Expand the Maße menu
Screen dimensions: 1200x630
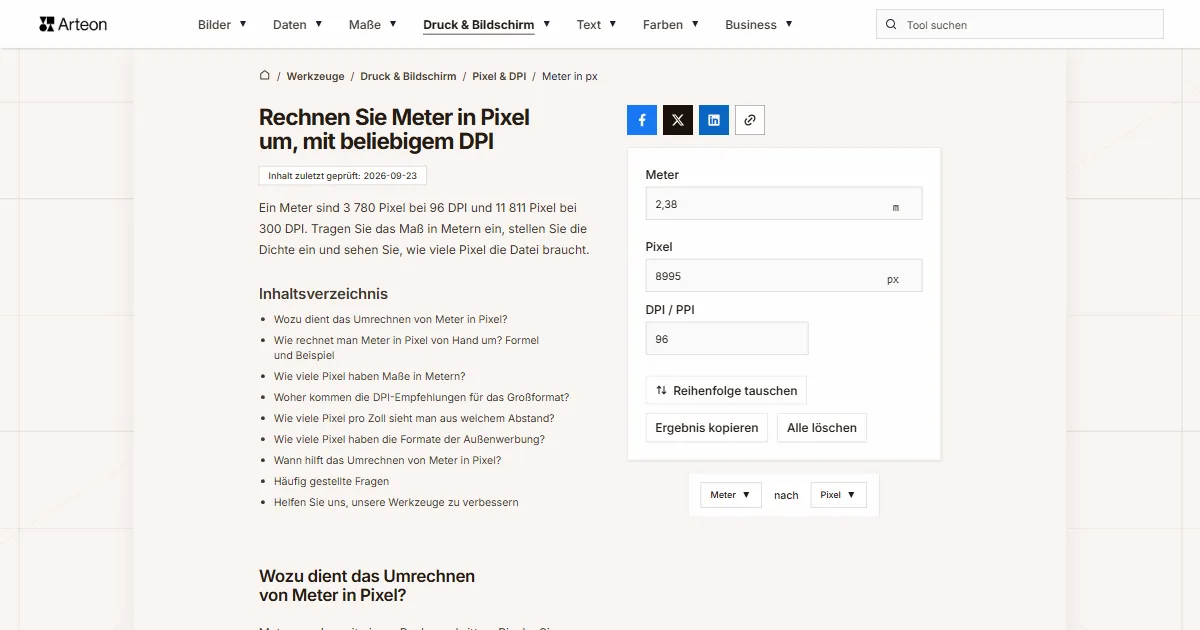pyautogui.click(x=373, y=25)
